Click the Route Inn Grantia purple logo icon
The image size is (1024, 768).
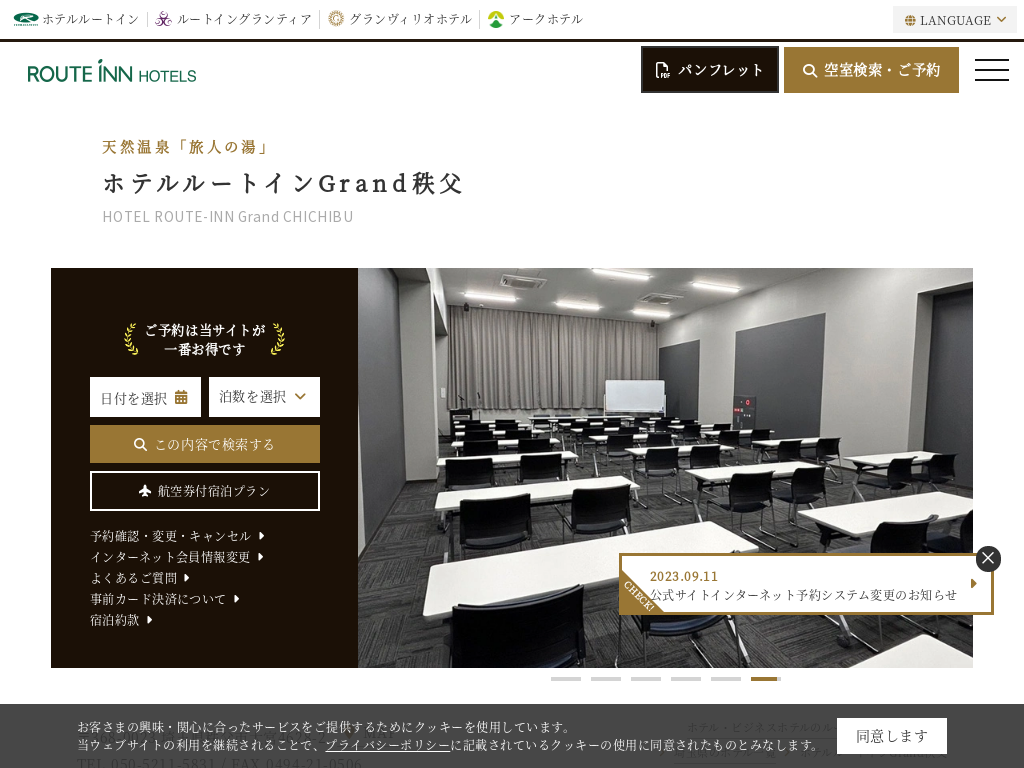[x=163, y=20]
